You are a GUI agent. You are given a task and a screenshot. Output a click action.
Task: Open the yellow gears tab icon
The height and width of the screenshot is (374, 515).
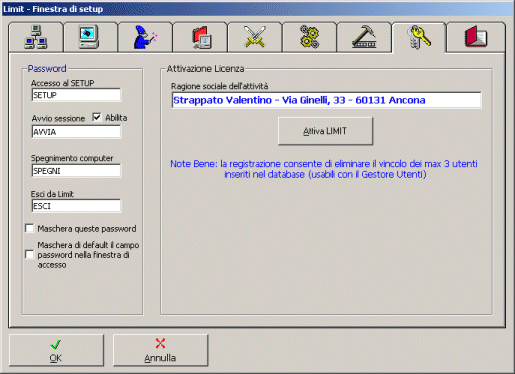(309, 37)
